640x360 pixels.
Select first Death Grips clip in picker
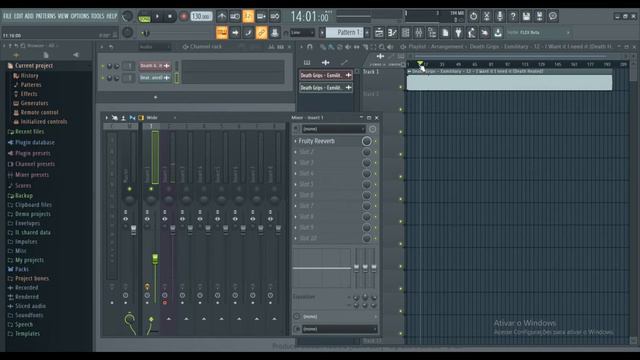tap(325, 76)
